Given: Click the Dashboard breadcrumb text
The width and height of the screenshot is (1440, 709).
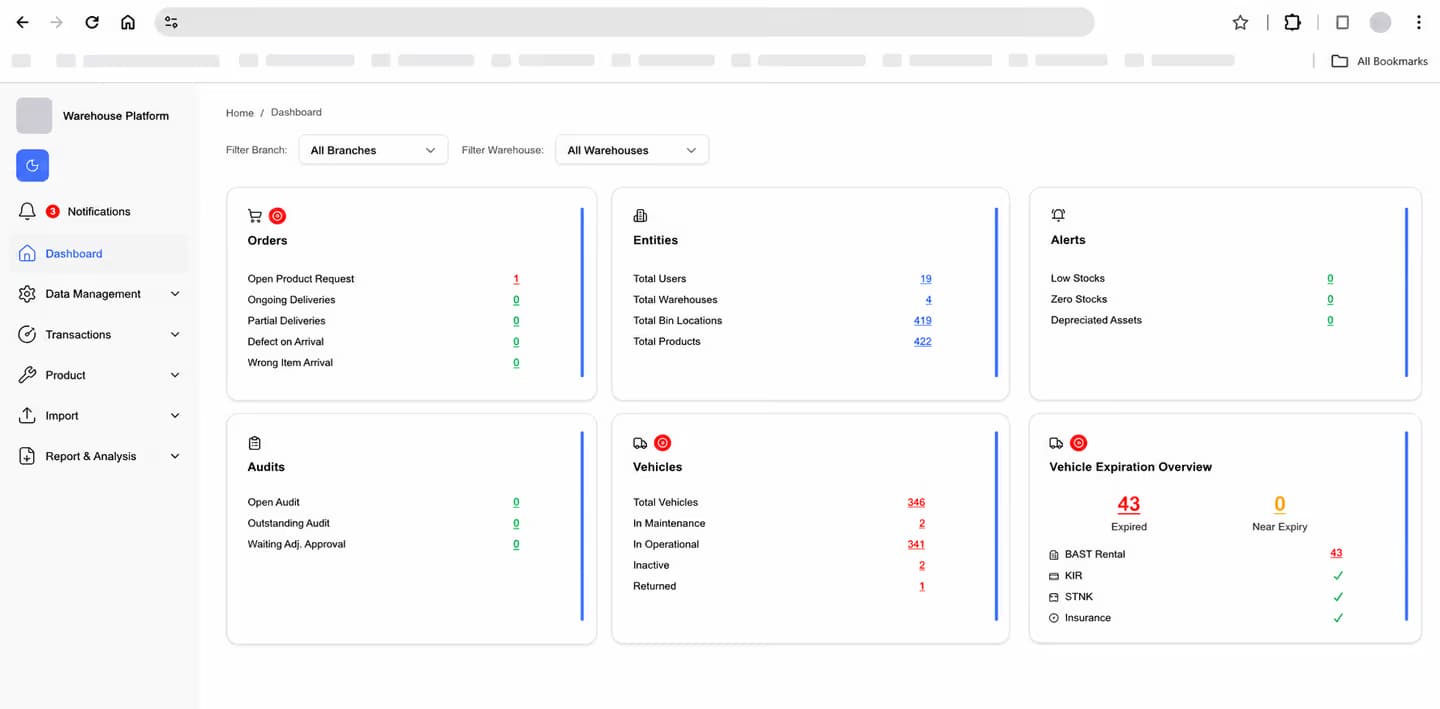Looking at the screenshot, I should (296, 112).
